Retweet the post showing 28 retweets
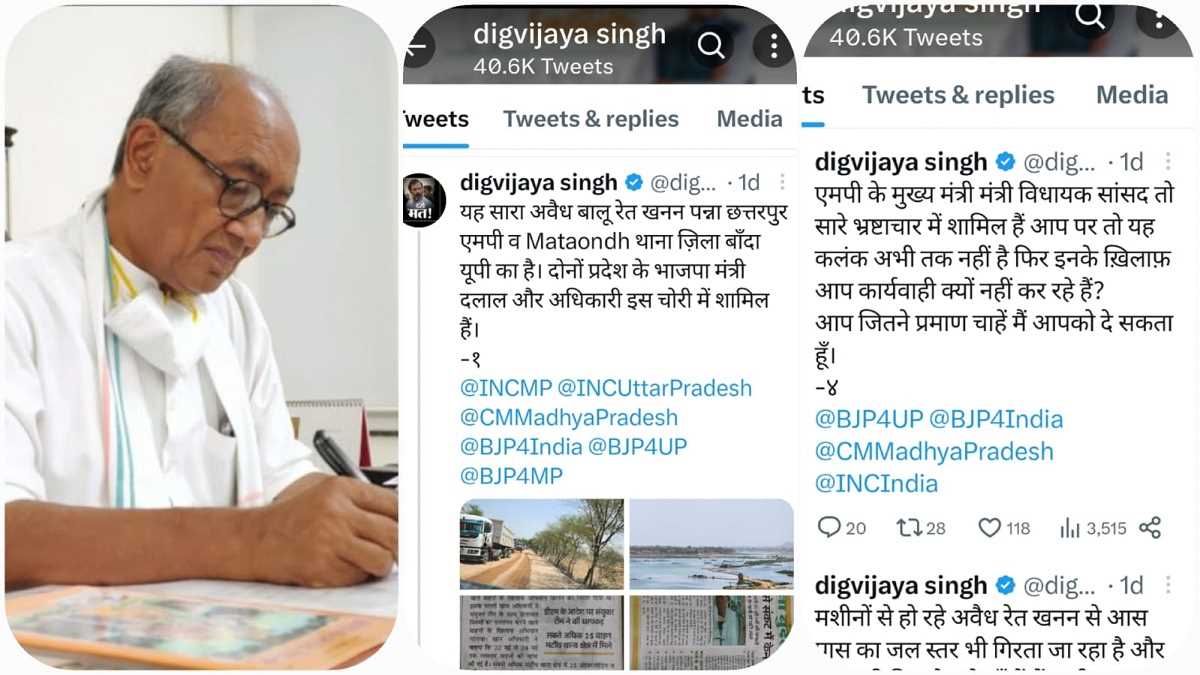 click(x=921, y=527)
